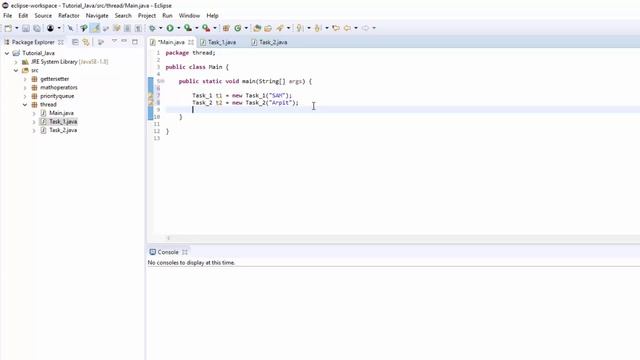Open the Project menu
This screenshot has height=360, width=640.
(x=147, y=16)
